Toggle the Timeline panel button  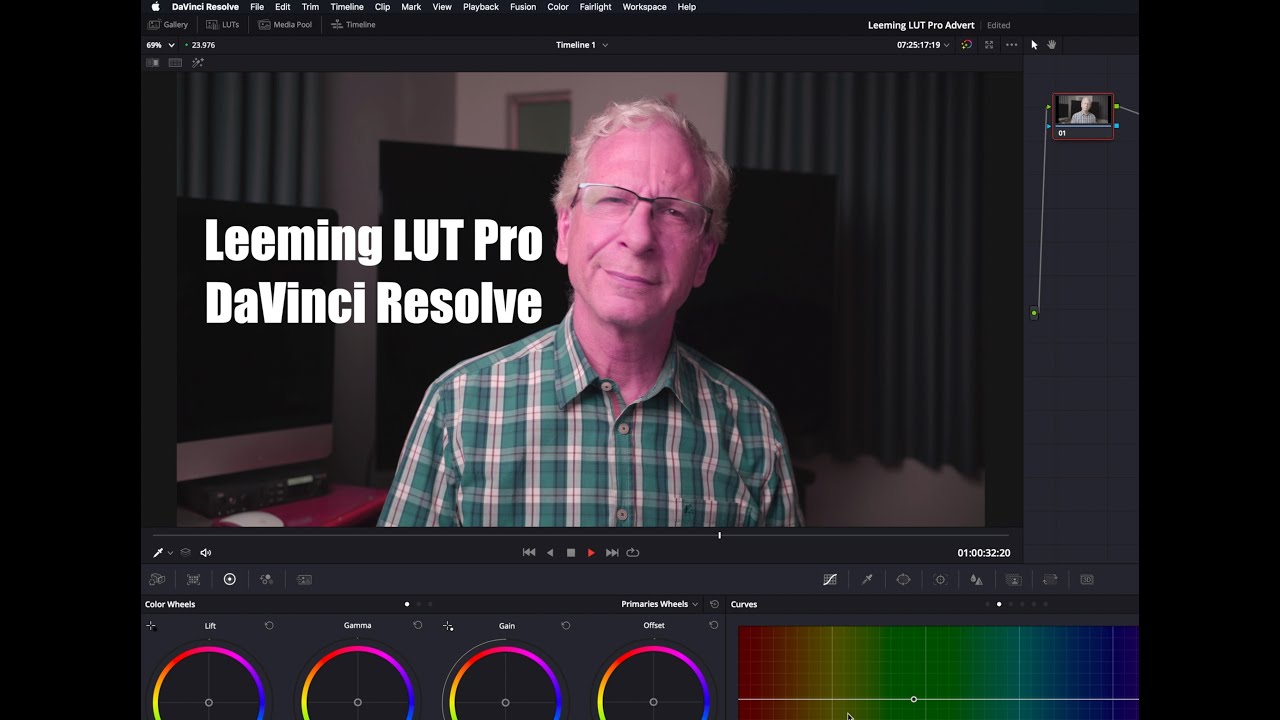click(353, 24)
